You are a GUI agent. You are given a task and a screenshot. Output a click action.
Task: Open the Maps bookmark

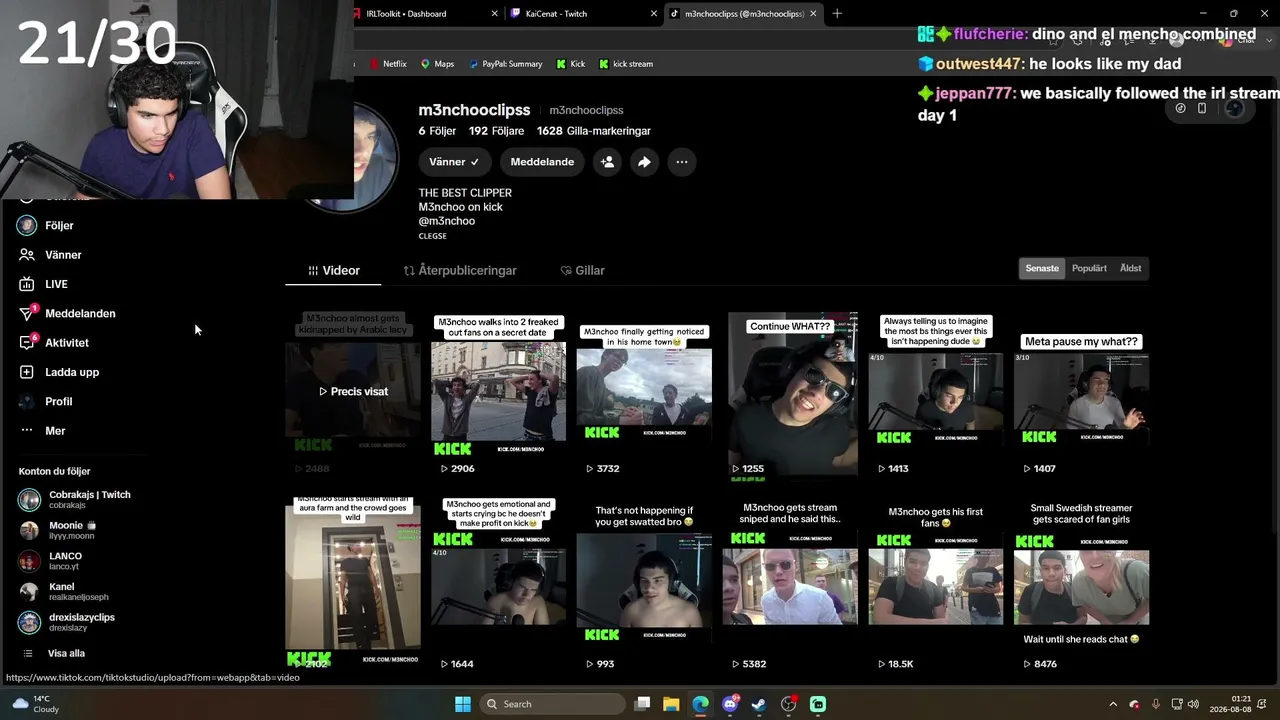pos(437,64)
